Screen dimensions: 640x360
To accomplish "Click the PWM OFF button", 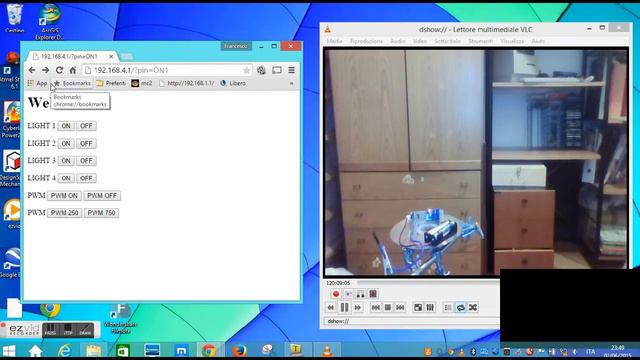I will point(102,196).
